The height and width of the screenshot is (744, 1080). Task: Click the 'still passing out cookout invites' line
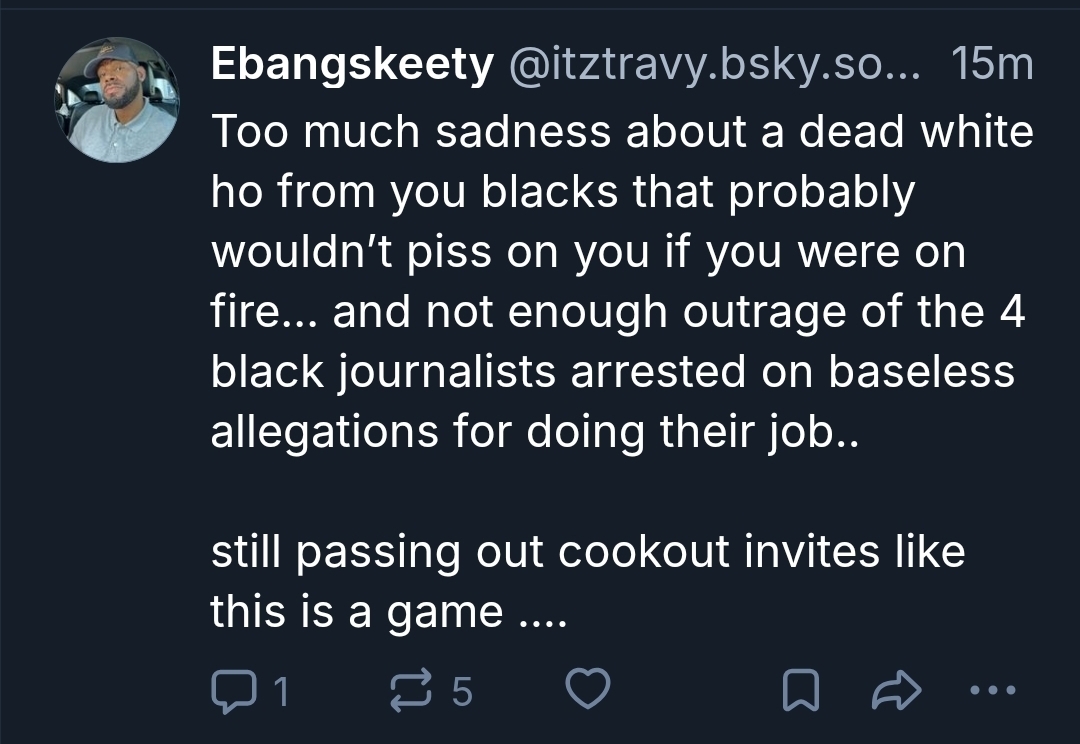[x=588, y=552]
